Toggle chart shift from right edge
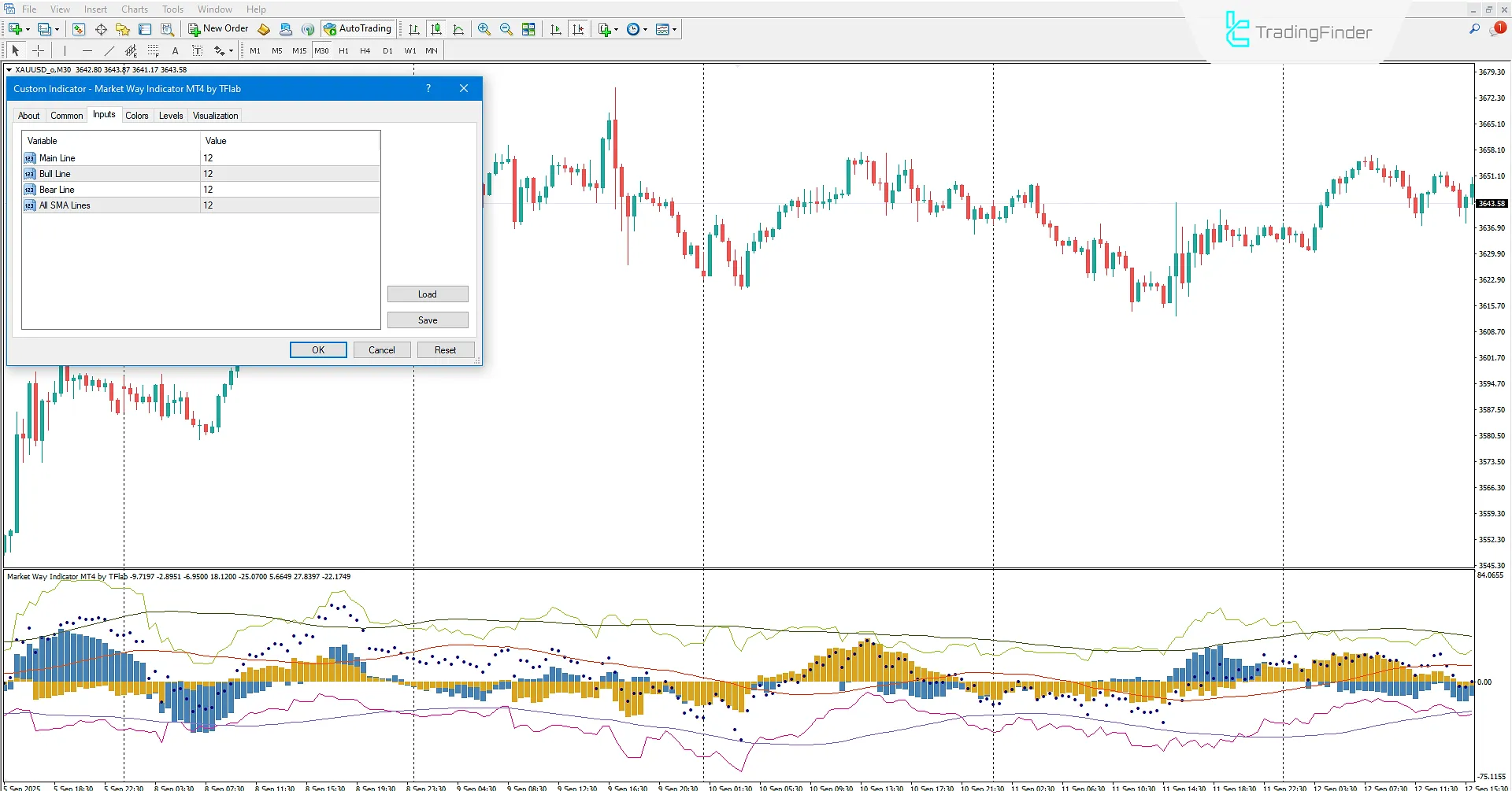Screen dimensions: 1512x791 click(579, 29)
